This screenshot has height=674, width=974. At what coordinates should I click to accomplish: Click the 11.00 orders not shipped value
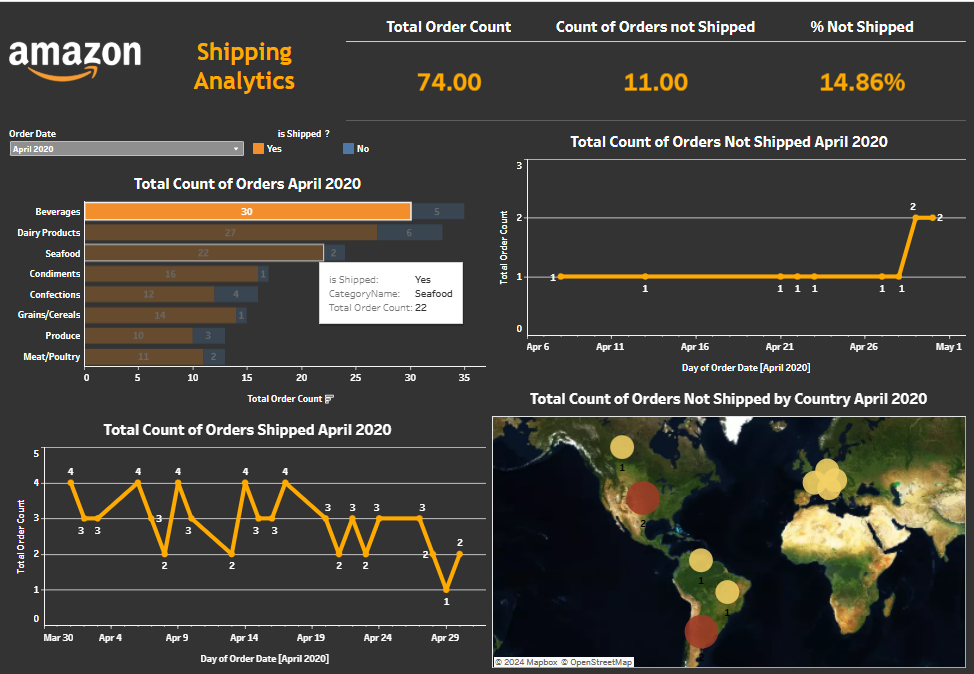pos(656,82)
